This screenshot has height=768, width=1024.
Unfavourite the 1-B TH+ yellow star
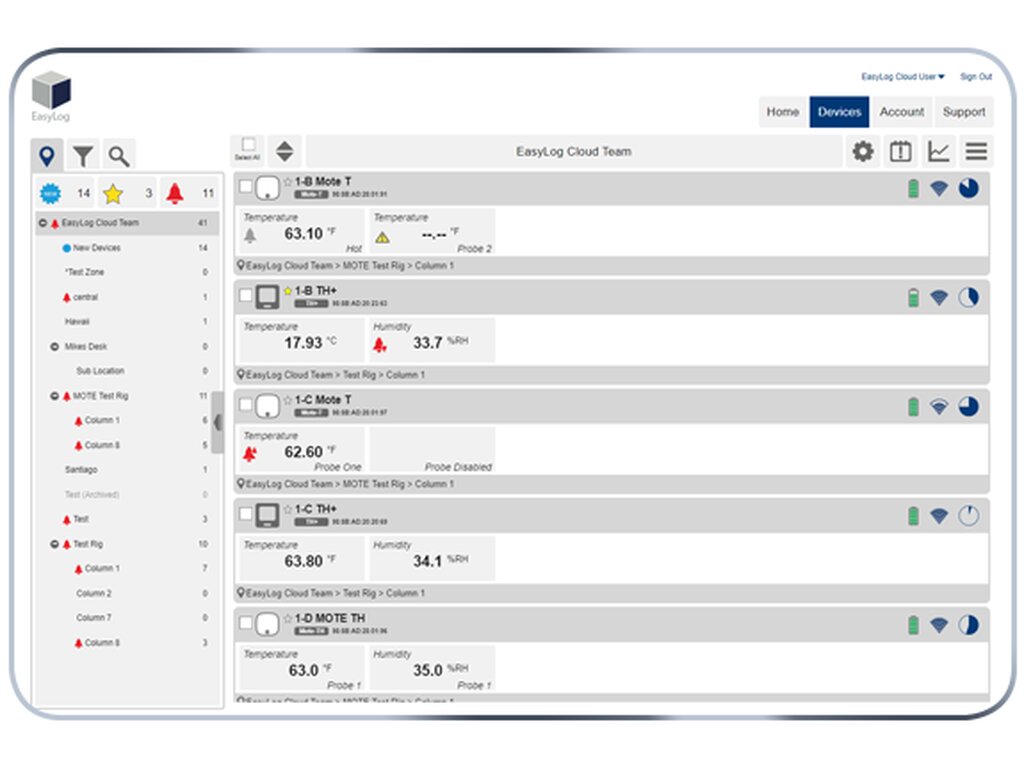pos(288,291)
